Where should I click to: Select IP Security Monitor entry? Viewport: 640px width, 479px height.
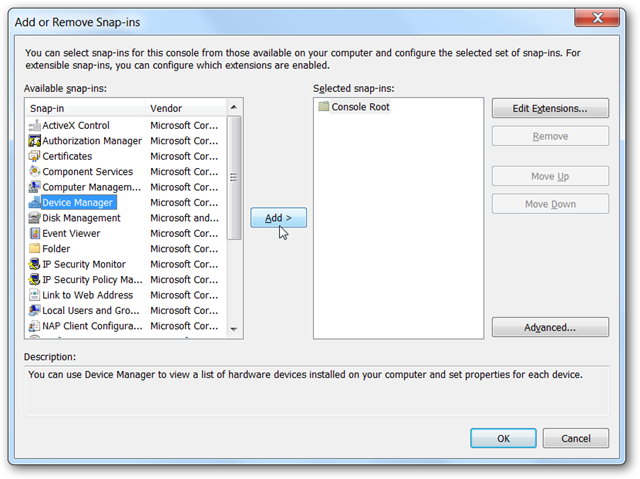pos(84,264)
